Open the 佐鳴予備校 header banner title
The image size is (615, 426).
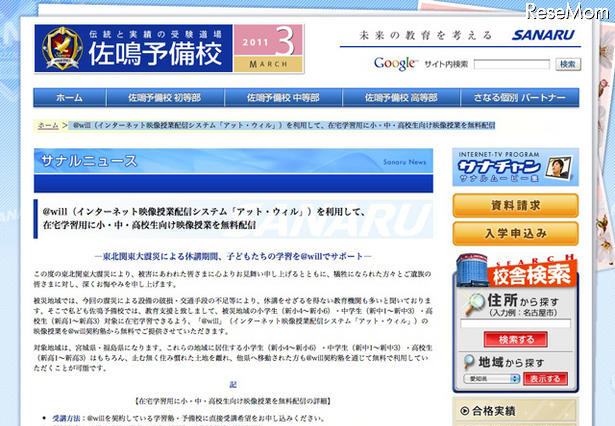coord(155,53)
